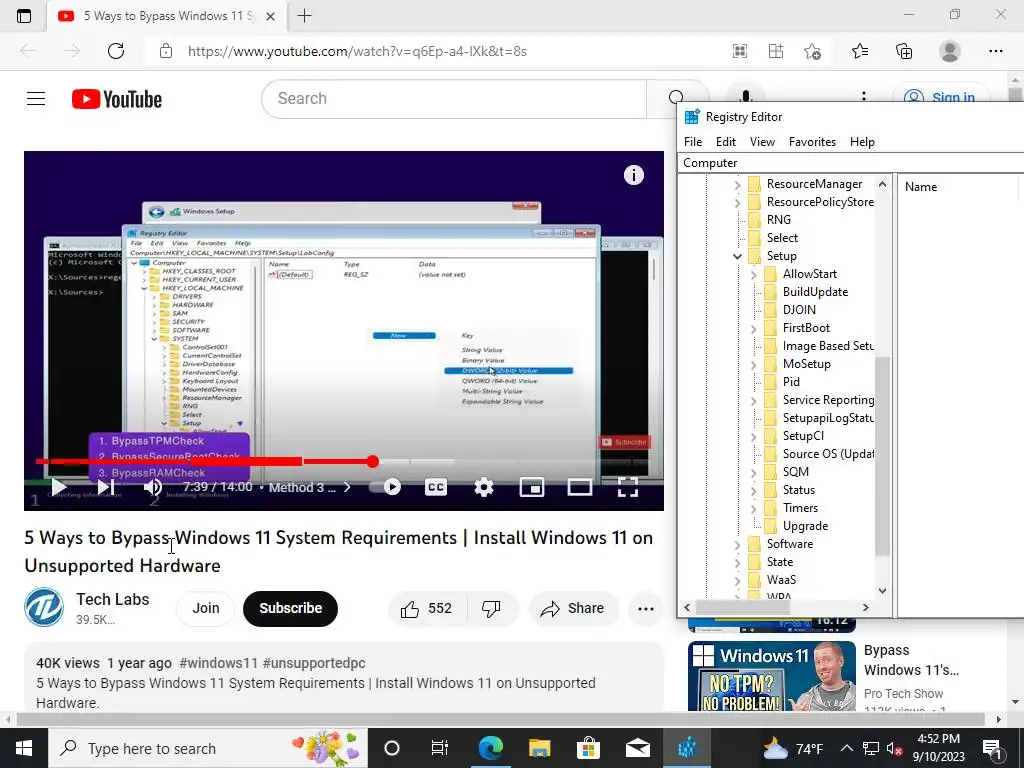Viewport: 1024px width, 768px height.
Task: Join Tech Labs channel membership
Action: (x=206, y=609)
